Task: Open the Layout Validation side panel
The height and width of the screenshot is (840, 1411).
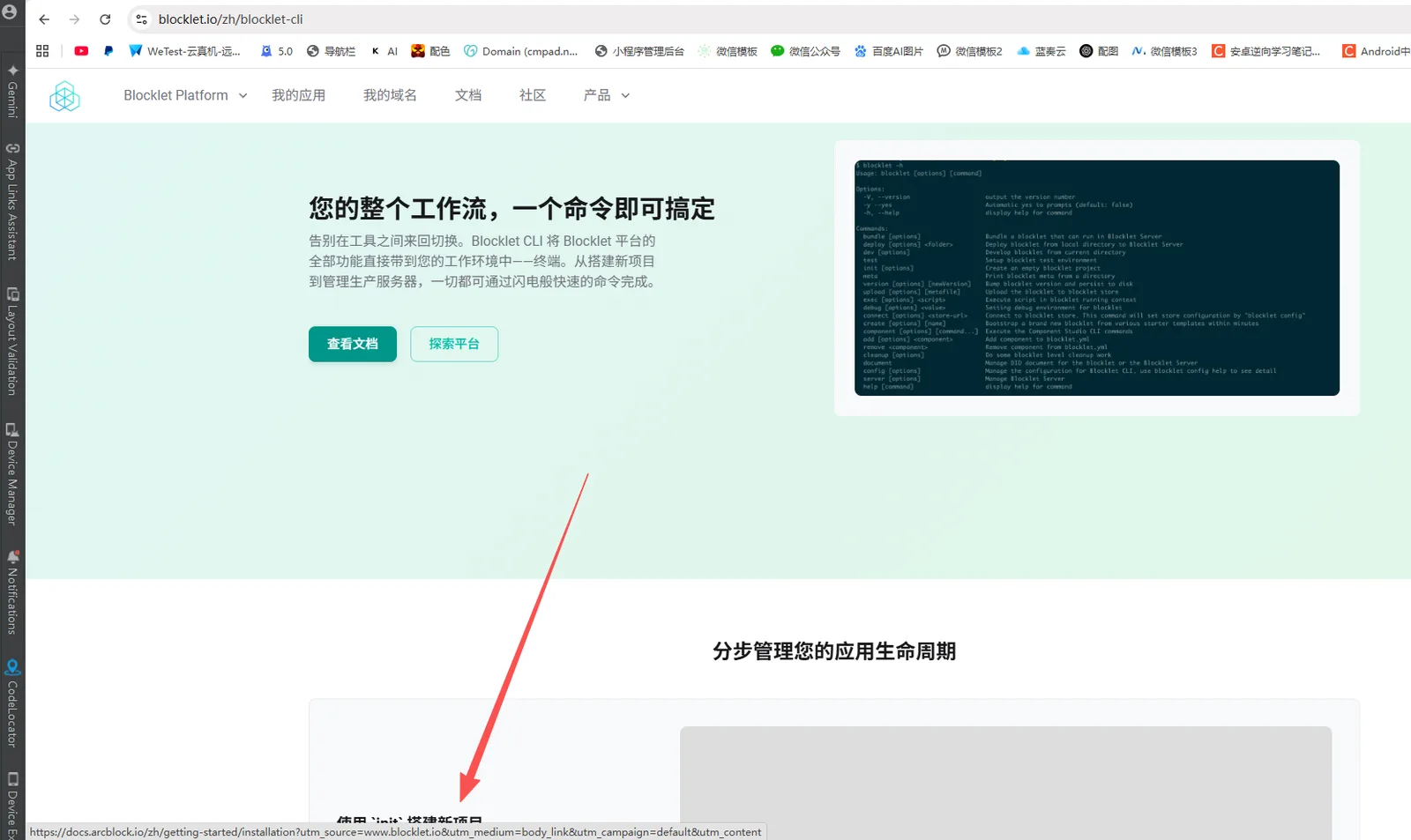Action: pos(12,341)
